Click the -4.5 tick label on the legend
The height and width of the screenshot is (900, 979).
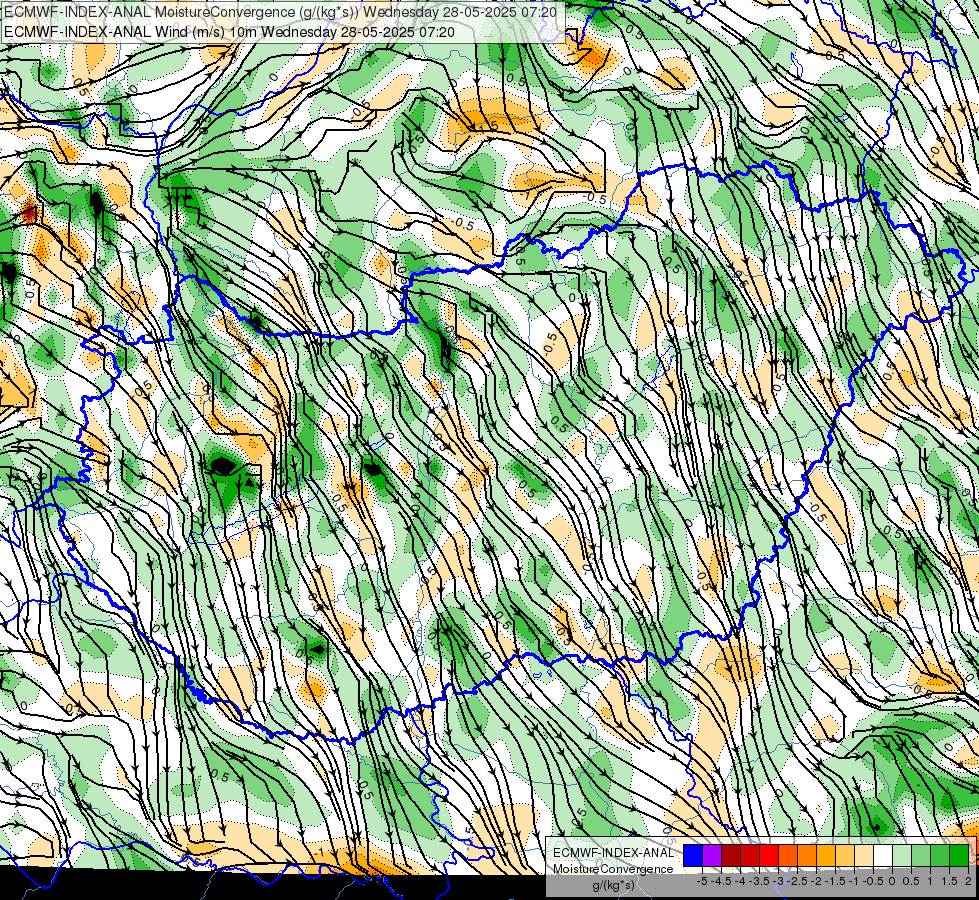click(x=722, y=881)
